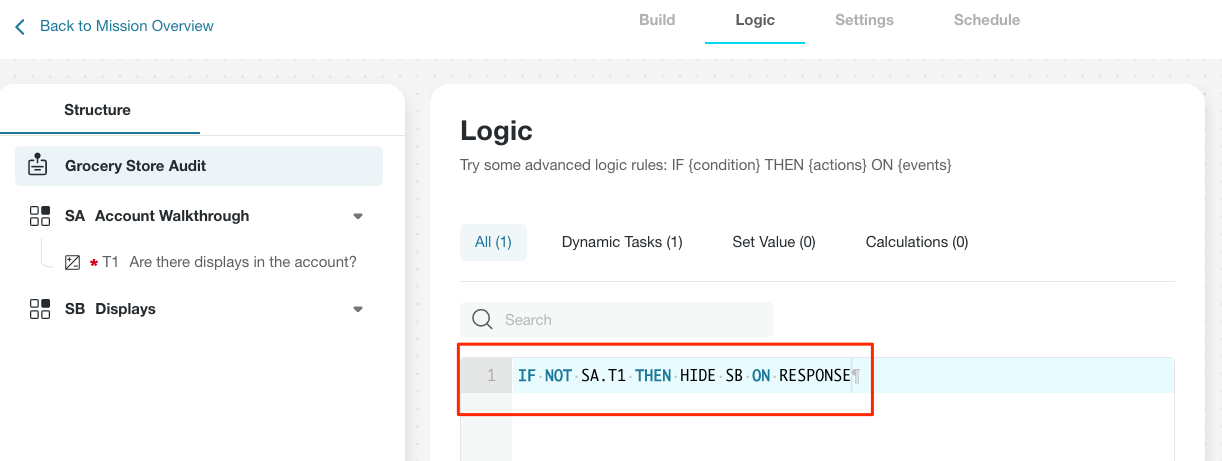Filter rules by Set Value (0)
This screenshot has height=461, width=1222.
pos(774,242)
